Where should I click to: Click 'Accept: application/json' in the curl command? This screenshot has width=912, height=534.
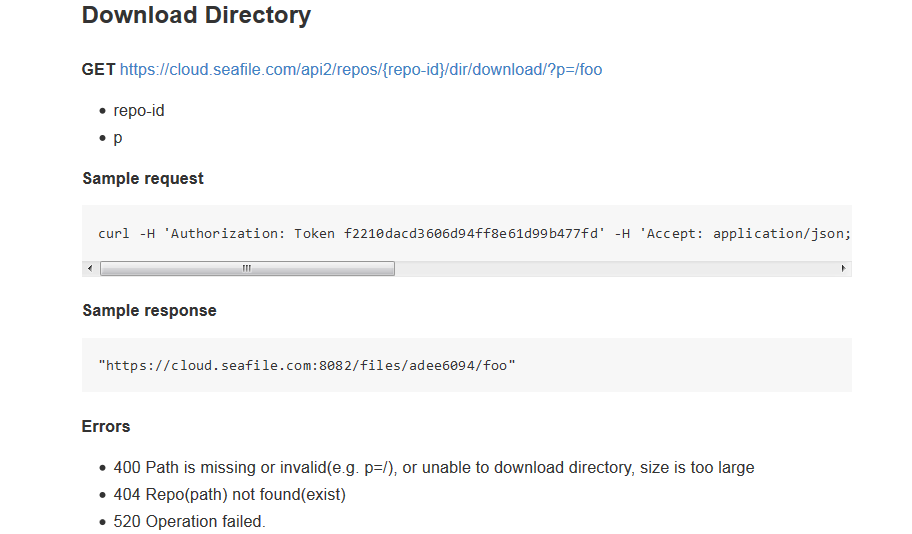tap(748, 234)
